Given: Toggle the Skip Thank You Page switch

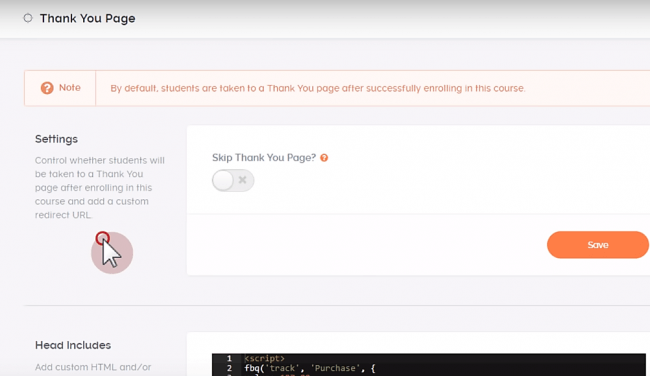Looking at the screenshot, I should click(x=233, y=180).
